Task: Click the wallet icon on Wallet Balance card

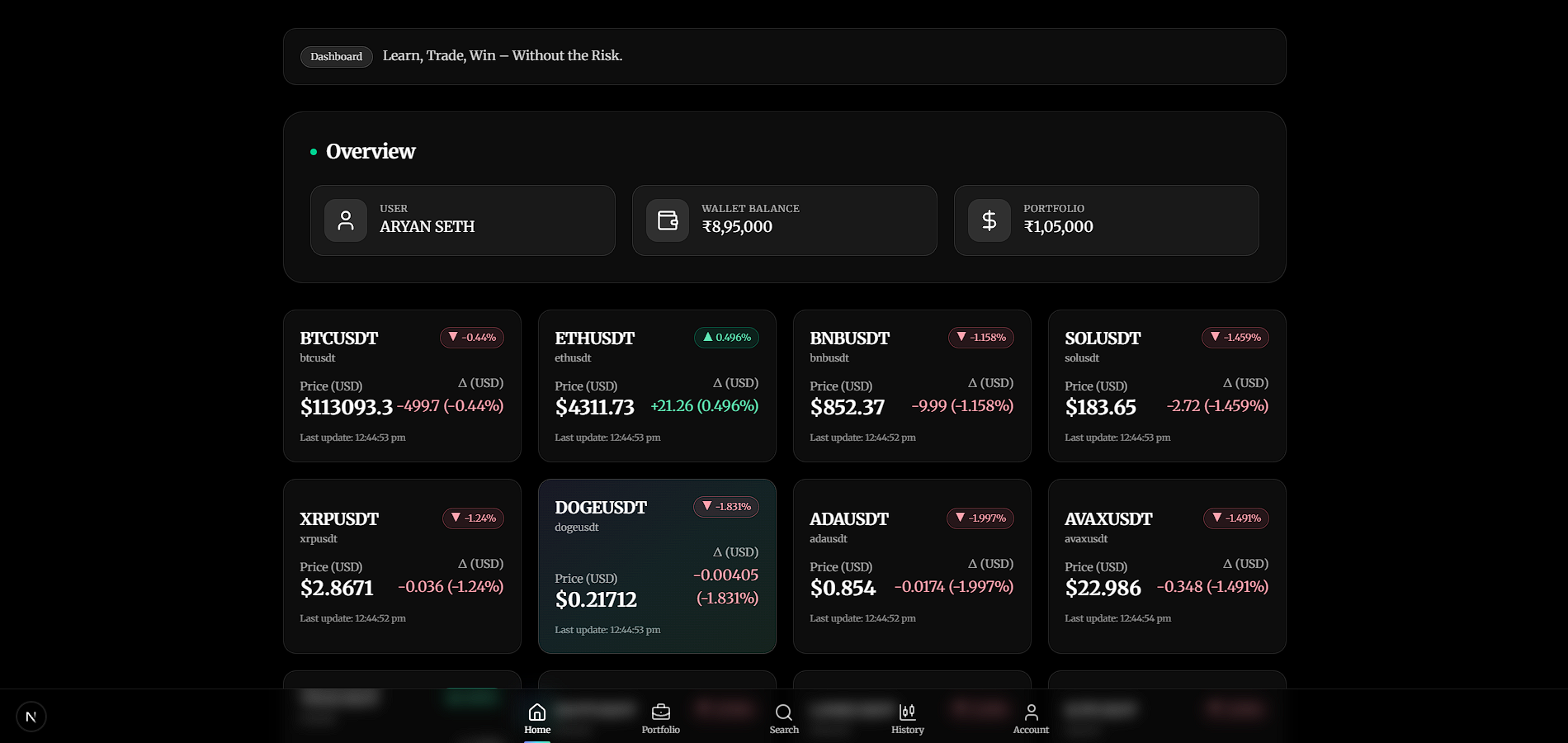Action: [668, 220]
